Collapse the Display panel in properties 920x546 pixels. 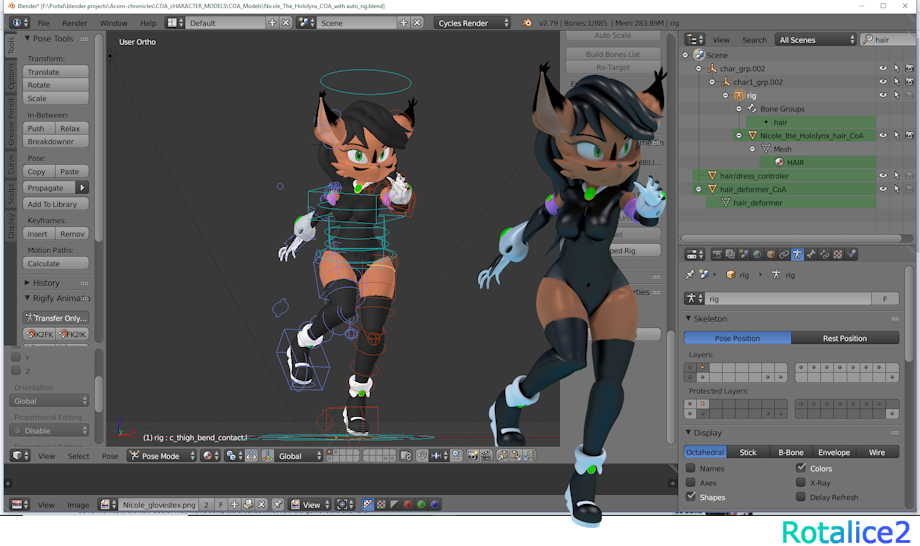(689, 433)
